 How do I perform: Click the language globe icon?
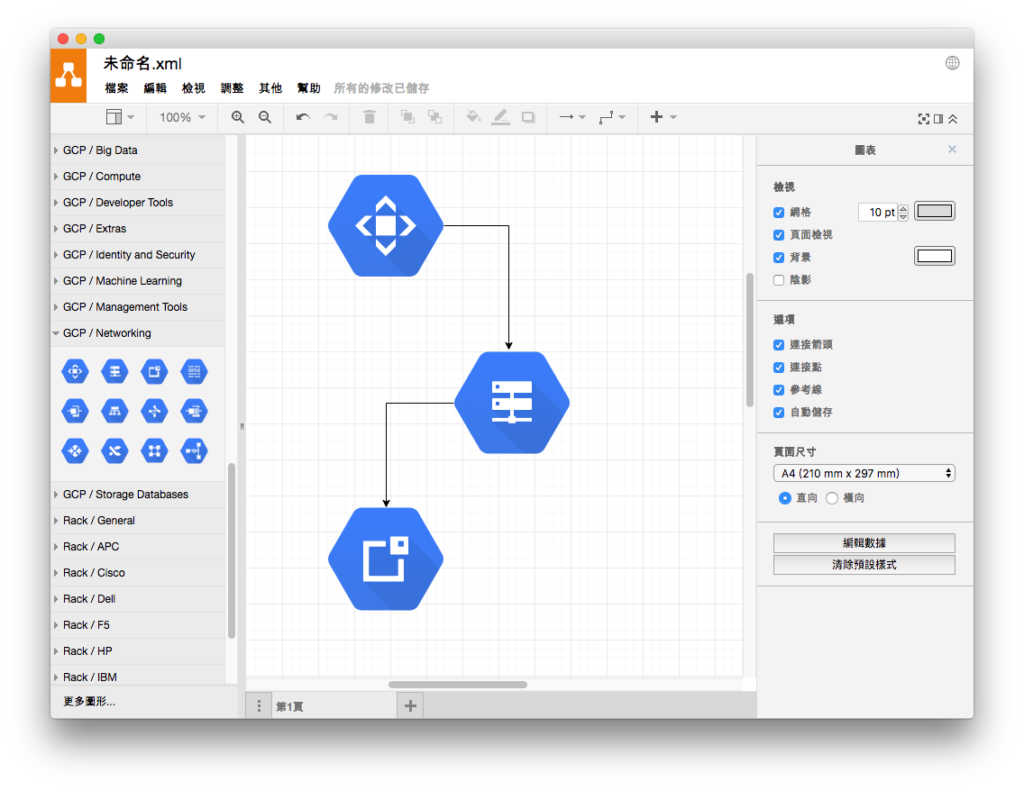tap(952, 63)
